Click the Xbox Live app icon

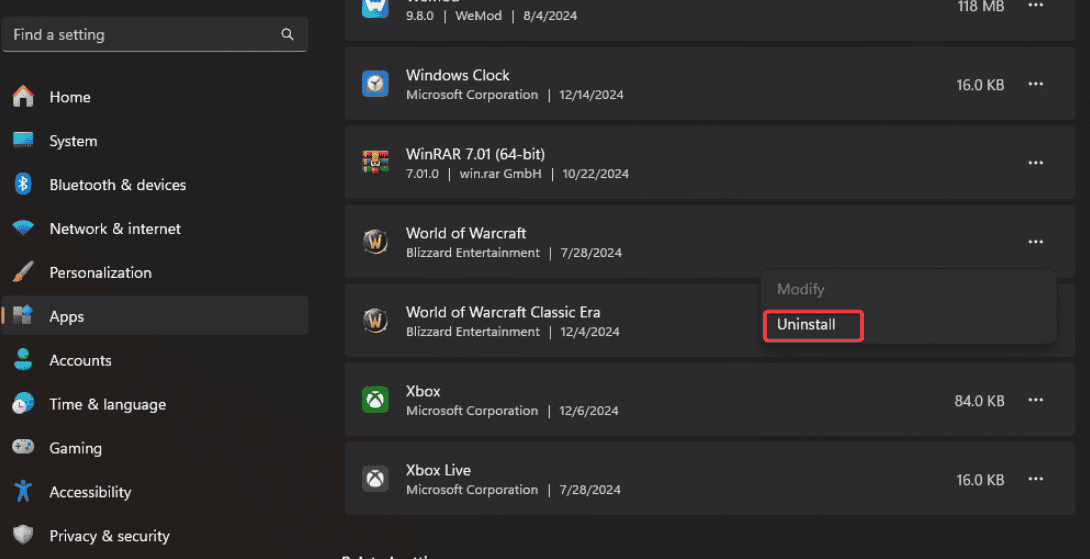(375, 479)
